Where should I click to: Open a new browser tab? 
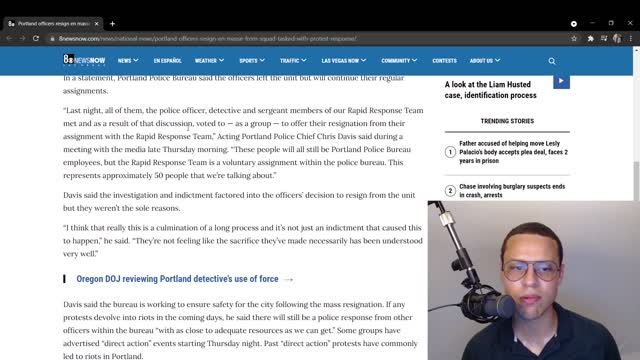click(x=112, y=24)
